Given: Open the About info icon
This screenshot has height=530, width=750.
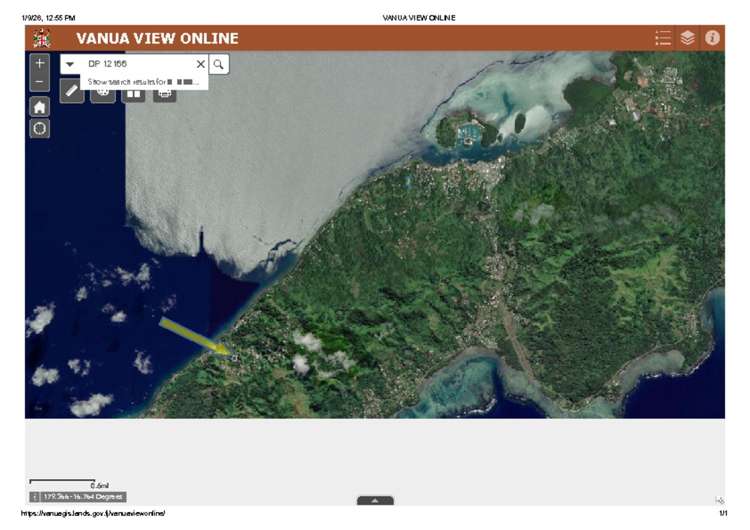Looking at the screenshot, I should click(712, 38).
